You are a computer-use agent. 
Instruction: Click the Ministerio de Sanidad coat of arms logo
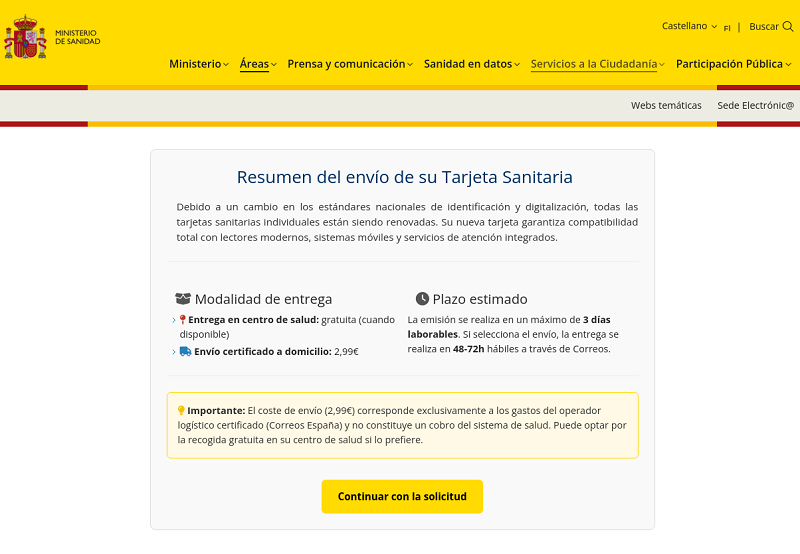pos(25,39)
